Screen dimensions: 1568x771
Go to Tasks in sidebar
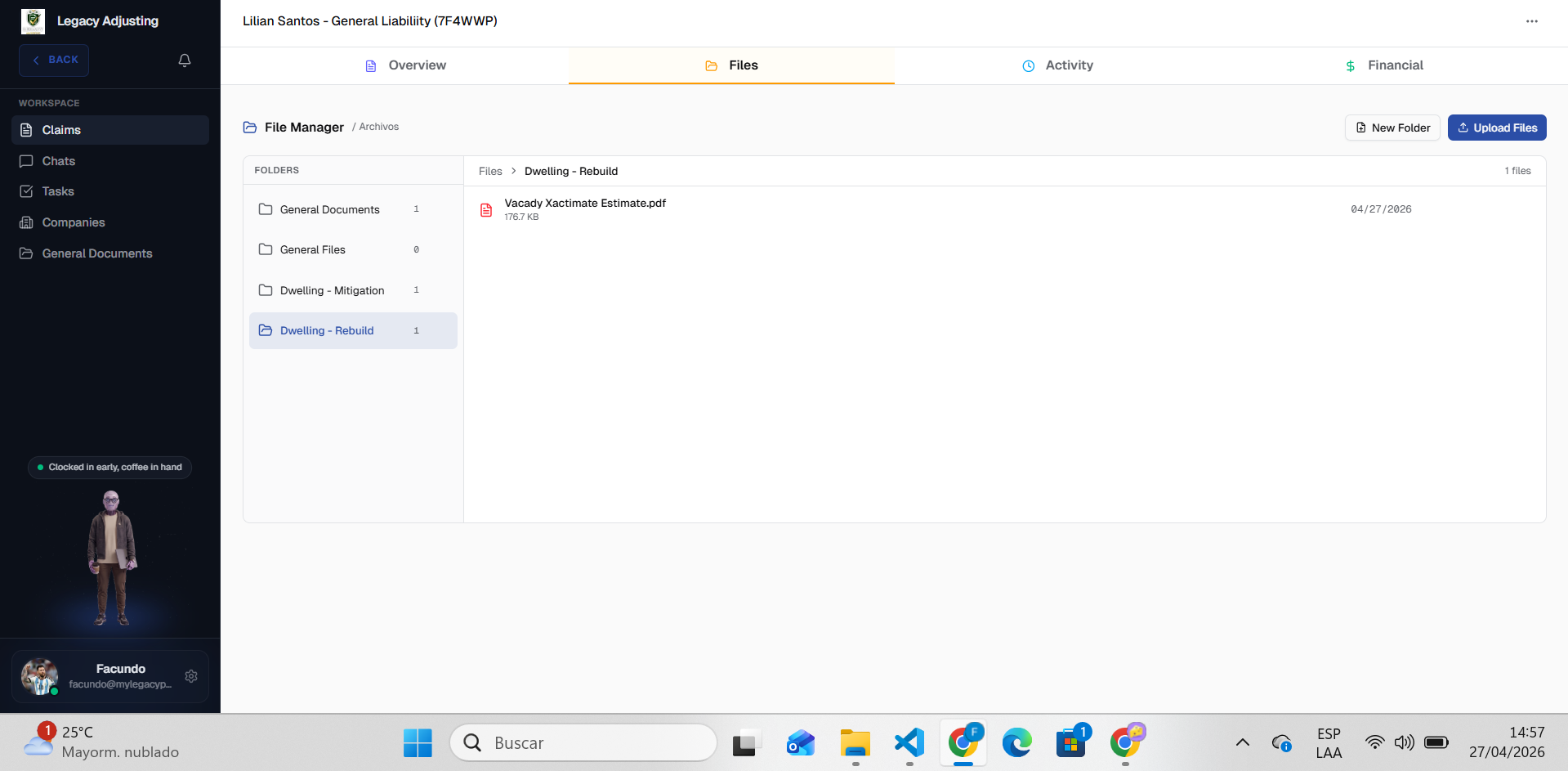coord(58,191)
